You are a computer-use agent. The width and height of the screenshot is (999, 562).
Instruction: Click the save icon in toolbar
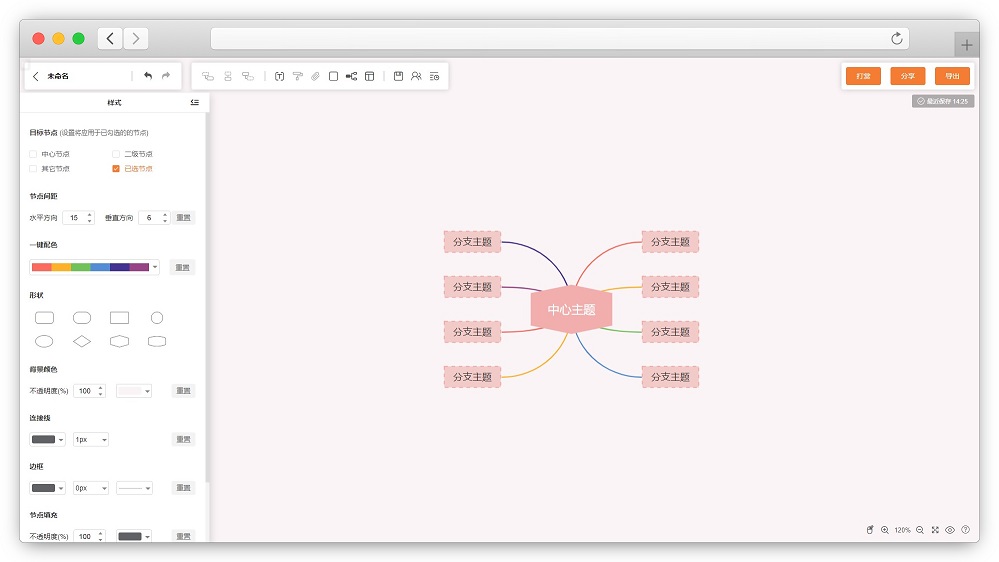(x=398, y=76)
